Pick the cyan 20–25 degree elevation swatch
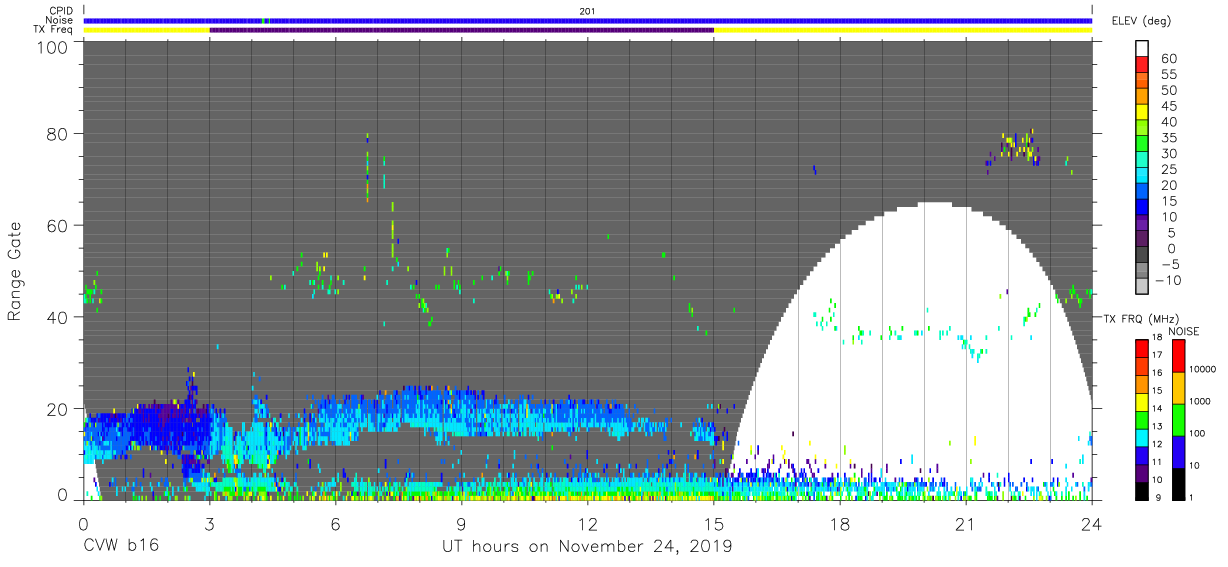The image size is (1228, 567). pyautogui.click(x=1142, y=176)
